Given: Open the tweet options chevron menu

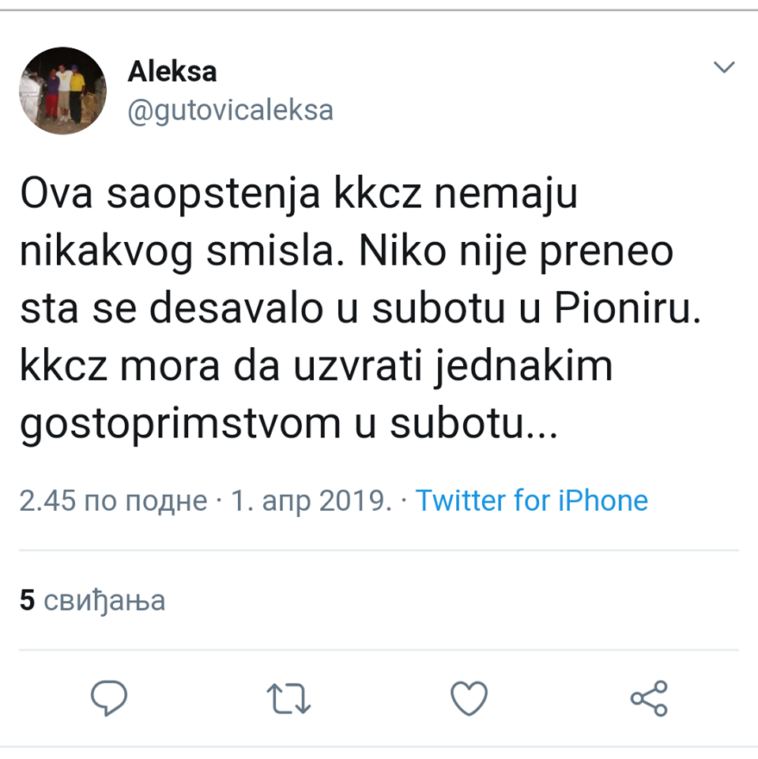Looking at the screenshot, I should coord(722,67).
